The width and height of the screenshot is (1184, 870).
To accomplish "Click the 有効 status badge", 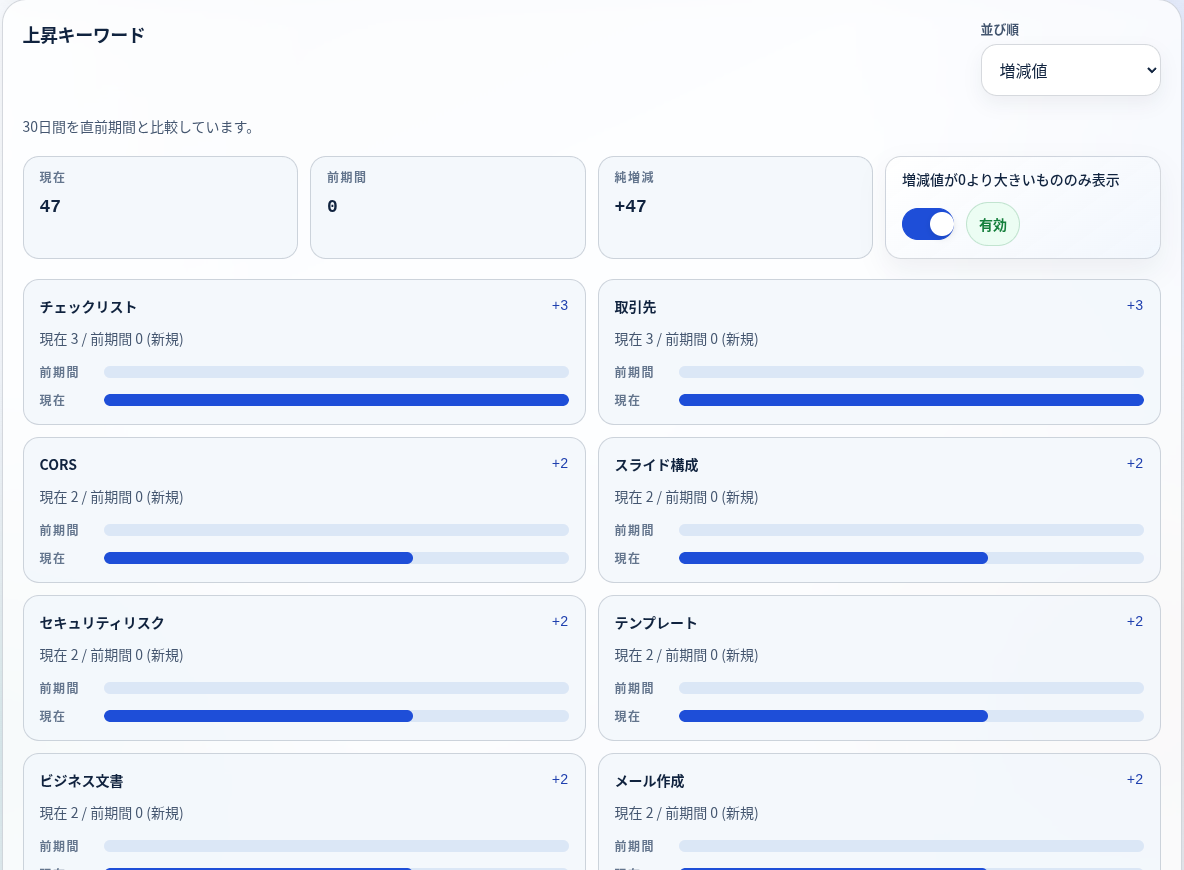I will (992, 225).
